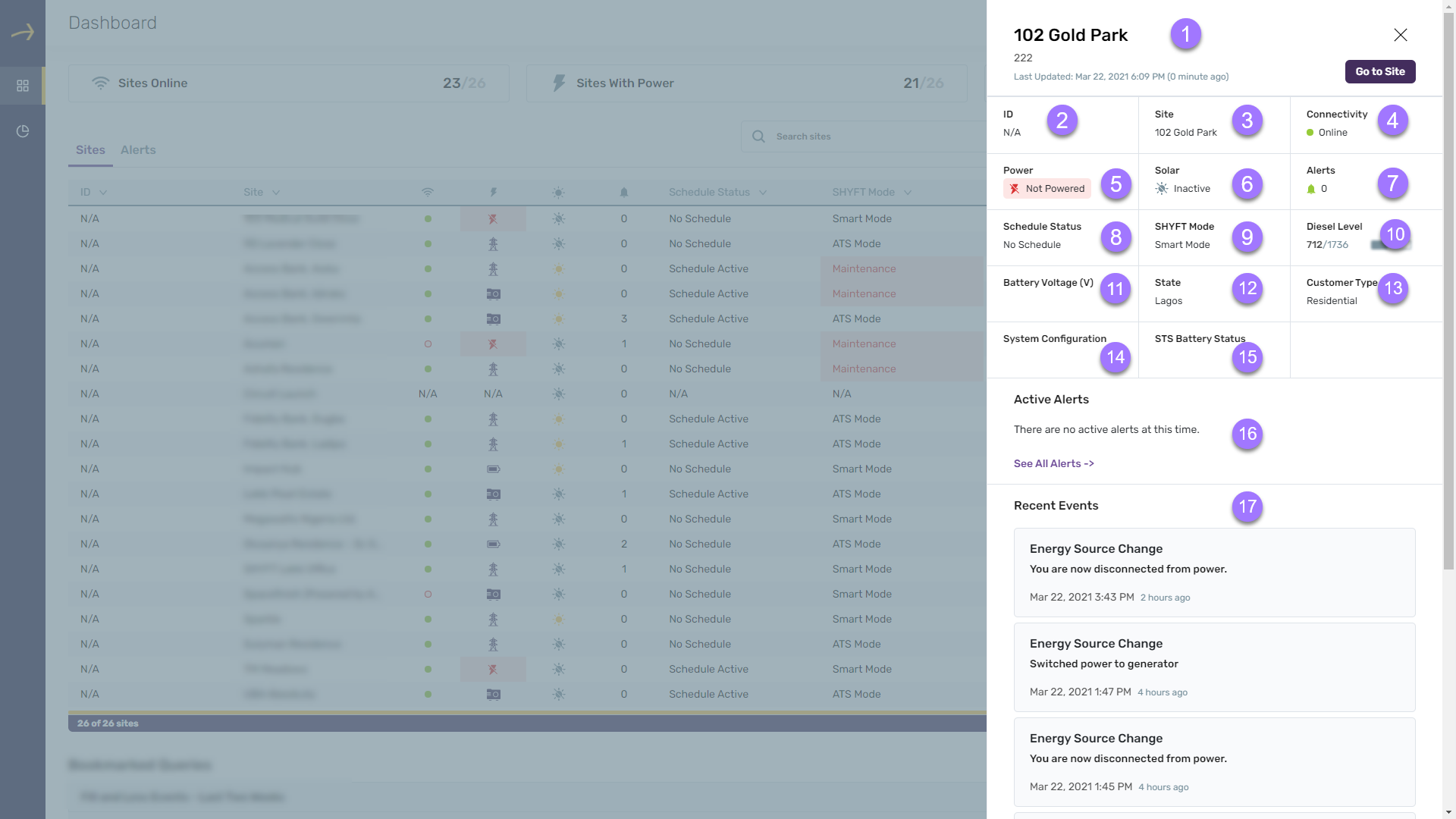Click the solar sun column header icon

[559, 193]
